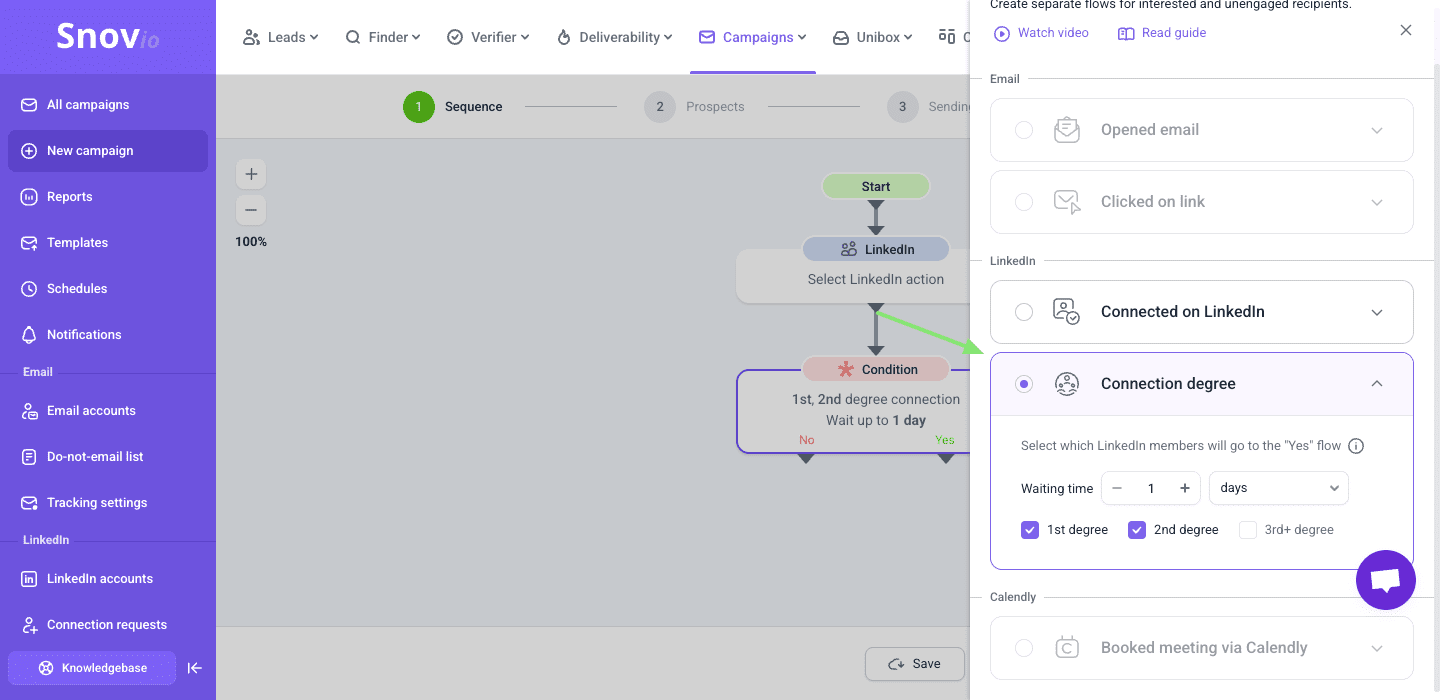This screenshot has width=1440, height=700.
Task: Open the chat support bubble
Action: 1385,580
